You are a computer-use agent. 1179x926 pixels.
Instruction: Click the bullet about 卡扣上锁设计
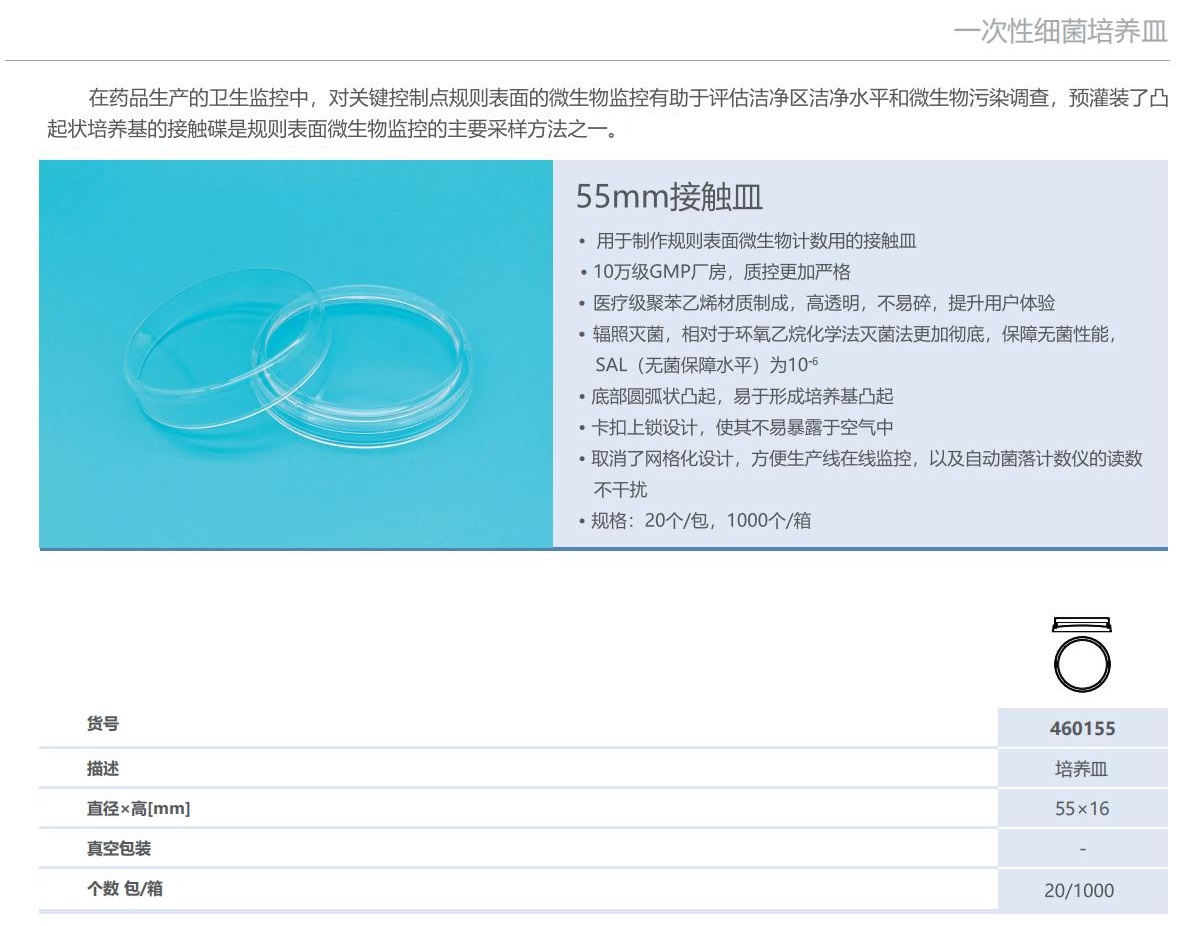[736, 428]
